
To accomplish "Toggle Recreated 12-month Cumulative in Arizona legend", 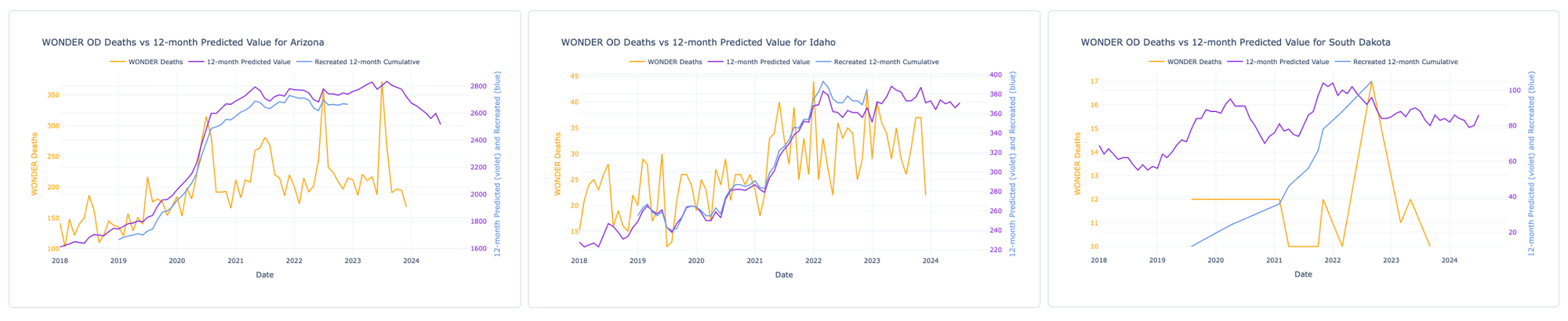I will click(x=366, y=62).
